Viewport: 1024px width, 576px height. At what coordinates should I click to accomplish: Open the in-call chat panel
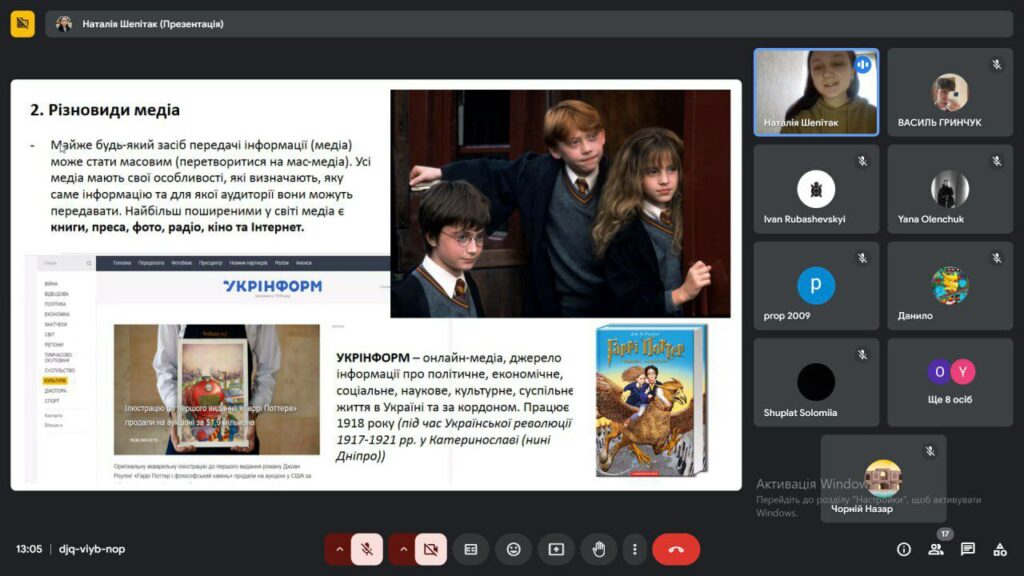968,549
